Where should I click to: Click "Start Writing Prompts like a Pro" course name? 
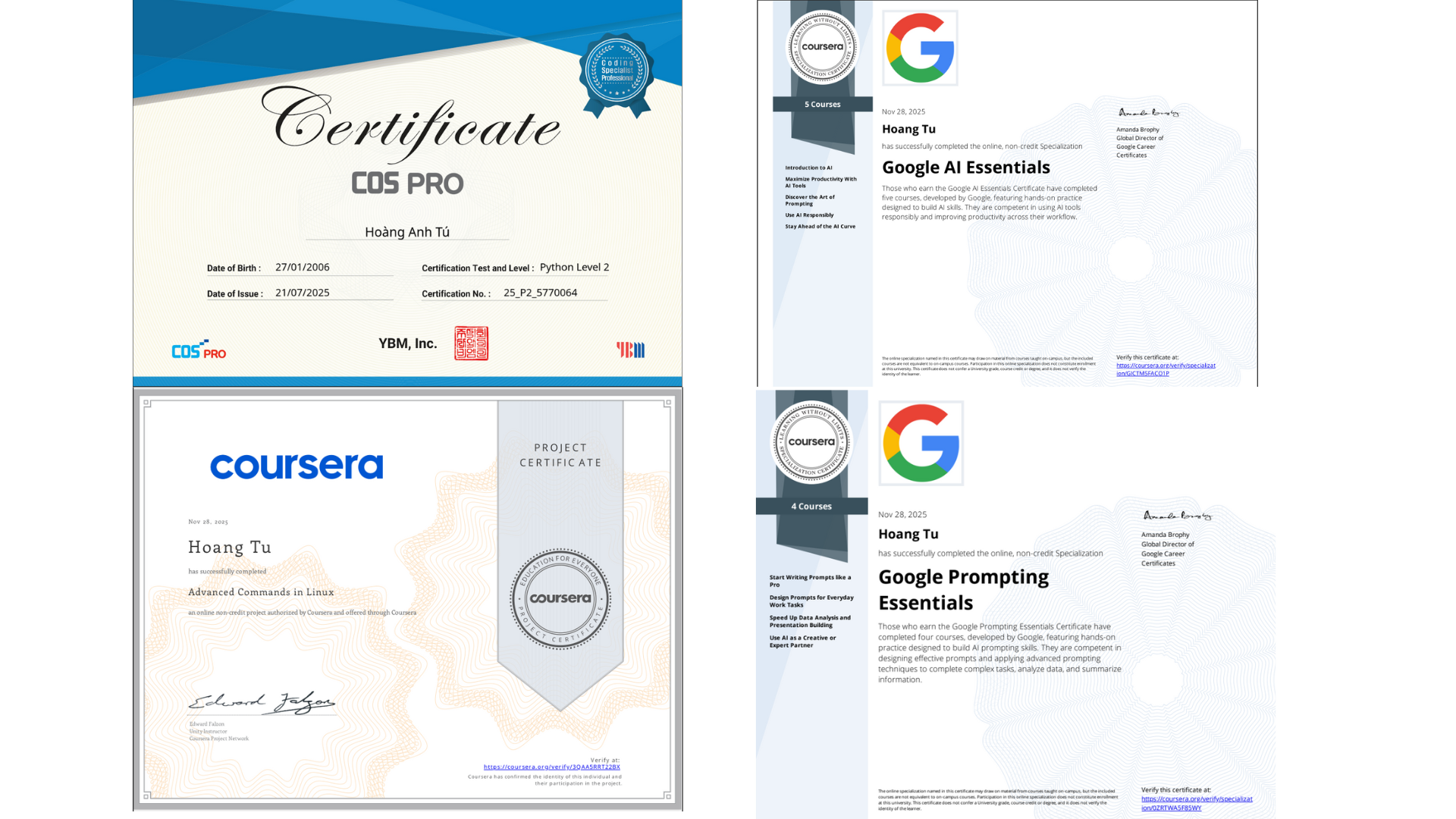(810, 581)
